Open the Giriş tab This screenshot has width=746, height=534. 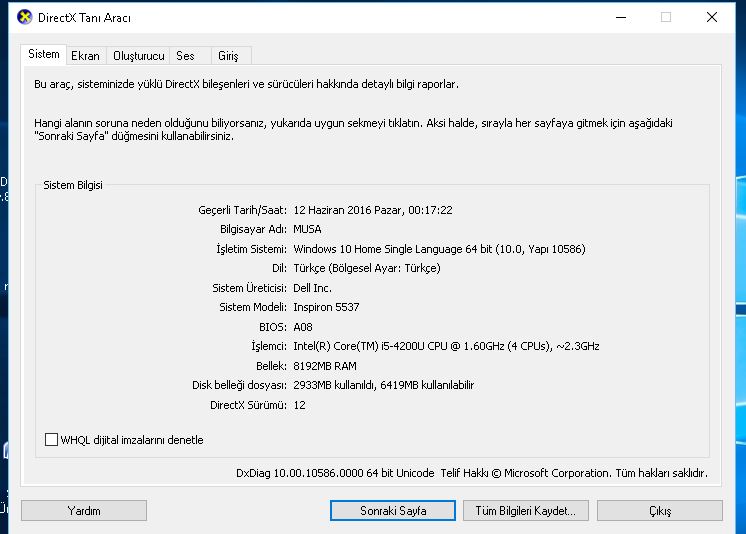231,56
